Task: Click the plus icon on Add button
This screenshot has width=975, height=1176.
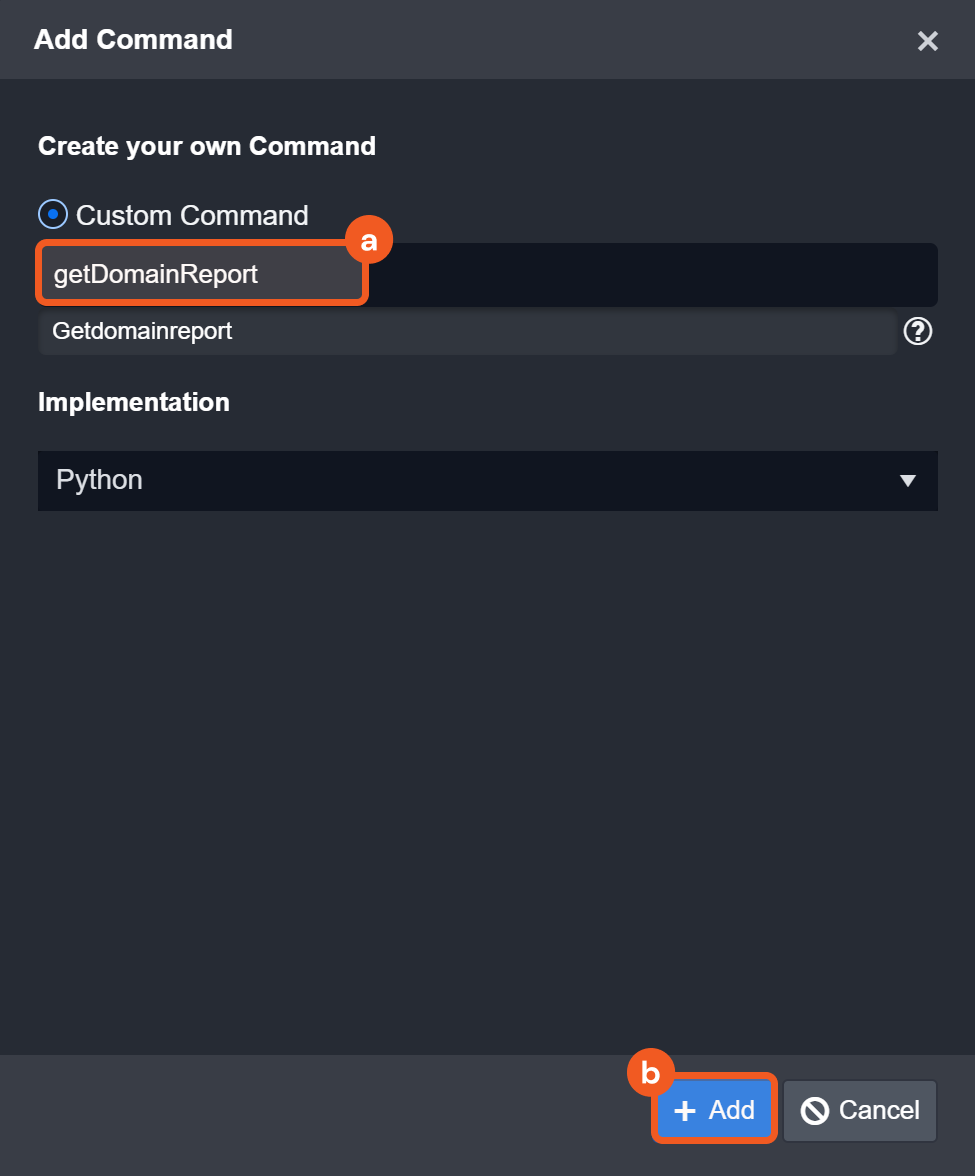Action: tap(685, 1110)
